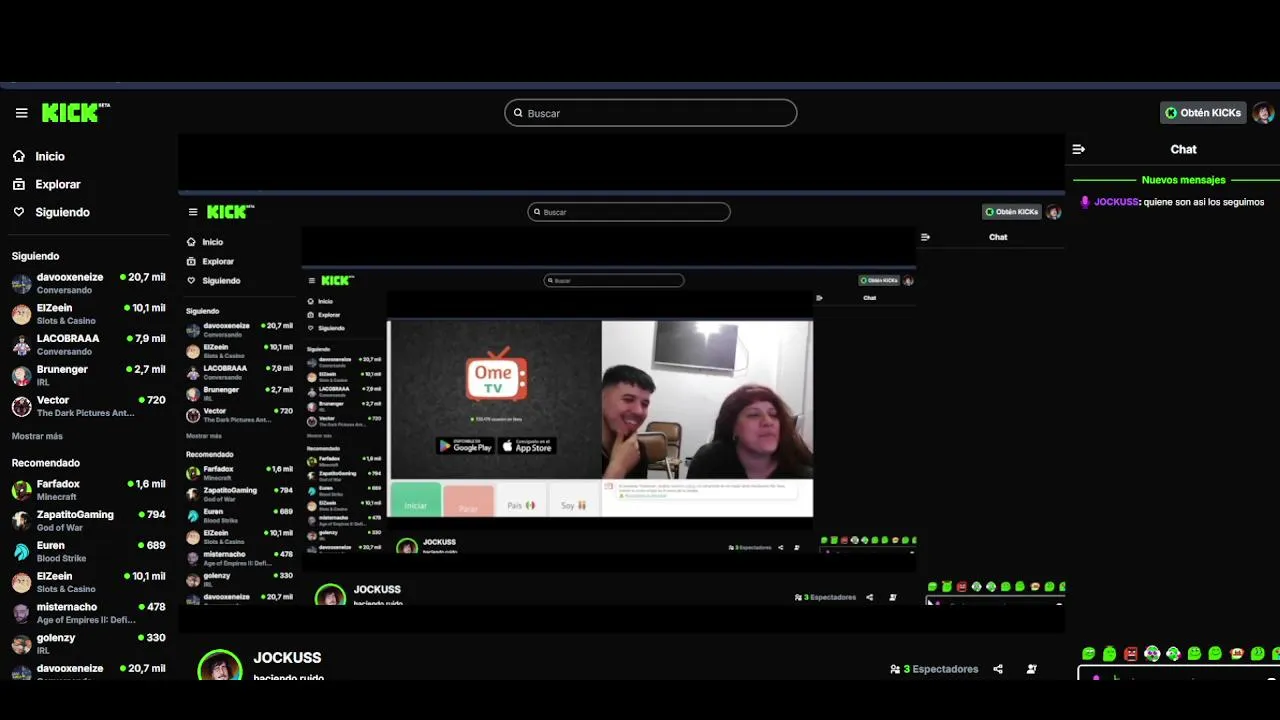Image resolution: width=1280 pixels, height=720 pixels.
Task: Click the magnifier icon in the top Buscar bar
Action: pyautogui.click(x=518, y=113)
